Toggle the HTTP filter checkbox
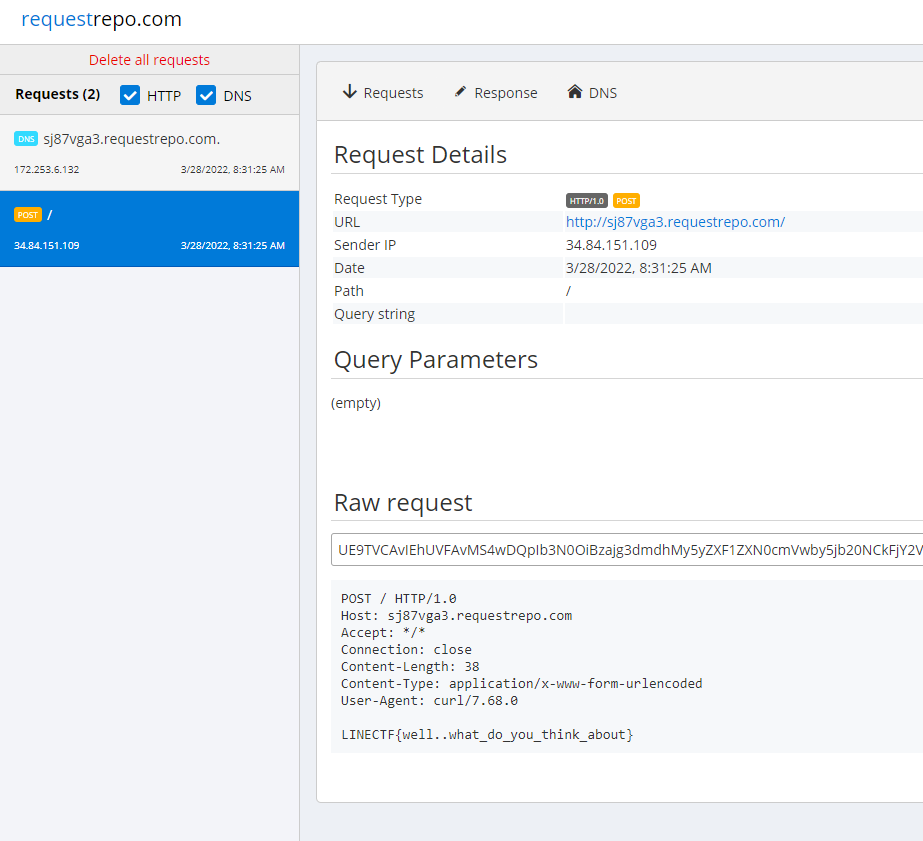 point(130,95)
